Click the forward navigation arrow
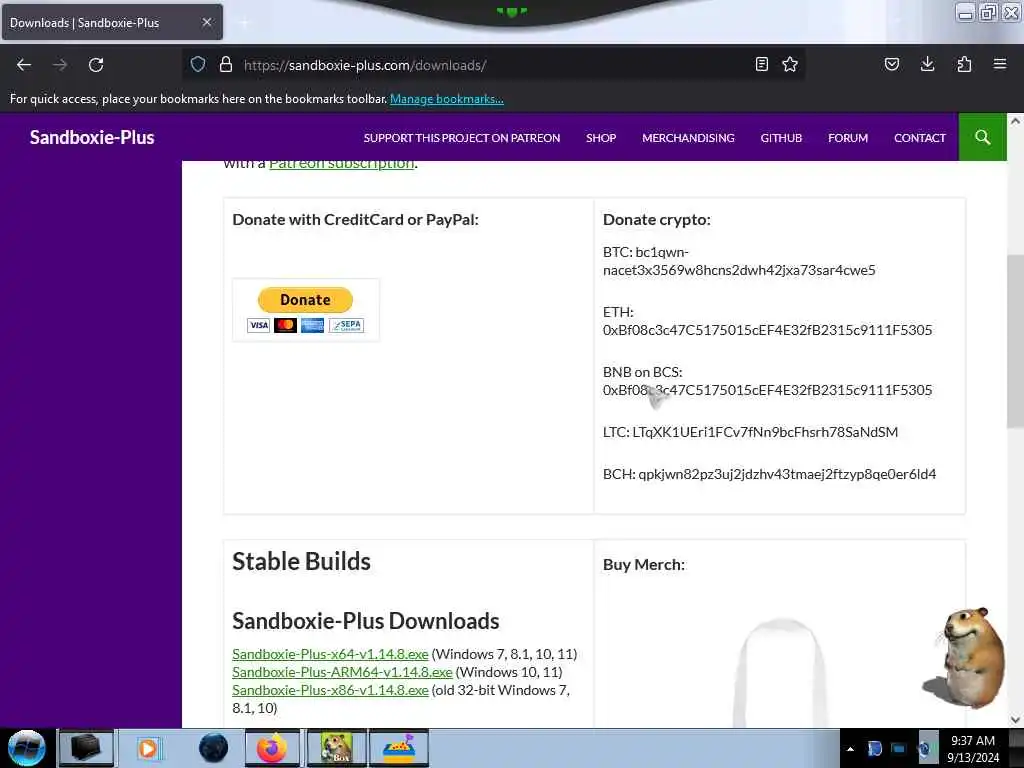1024x768 pixels. [x=60, y=65]
